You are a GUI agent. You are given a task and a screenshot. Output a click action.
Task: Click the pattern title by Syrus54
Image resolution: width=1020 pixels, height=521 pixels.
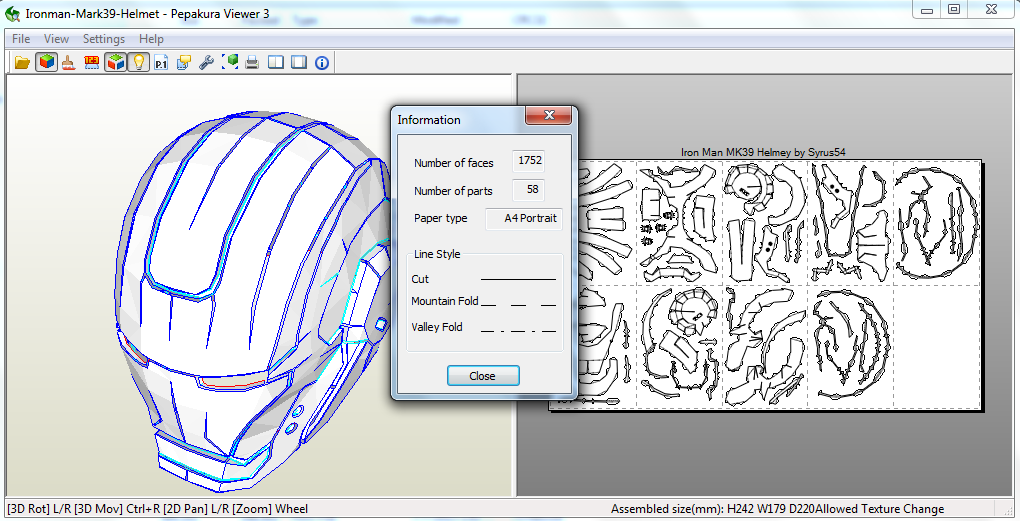pos(763,152)
